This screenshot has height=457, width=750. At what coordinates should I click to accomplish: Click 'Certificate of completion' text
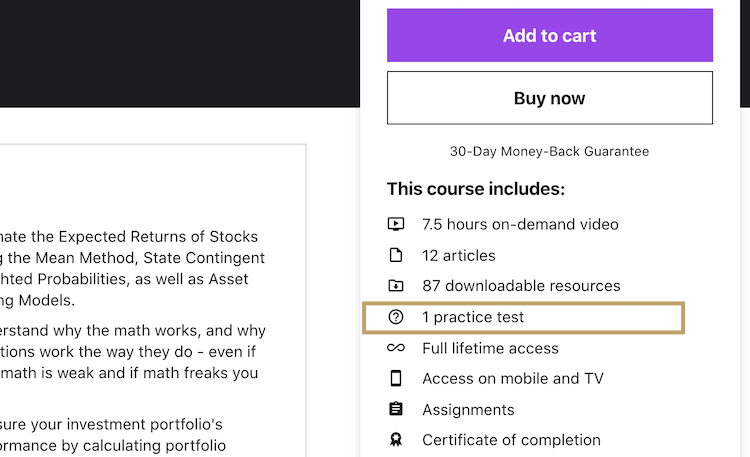click(x=511, y=440)
